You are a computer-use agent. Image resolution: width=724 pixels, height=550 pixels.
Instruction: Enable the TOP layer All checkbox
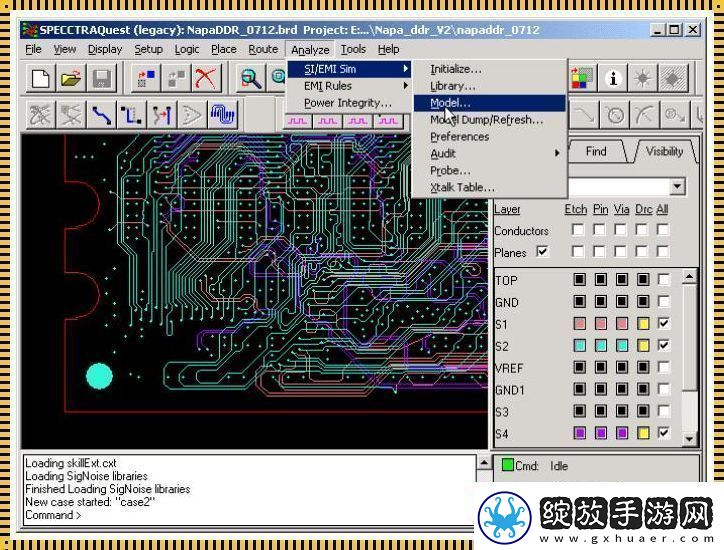(x=664, y=279)
